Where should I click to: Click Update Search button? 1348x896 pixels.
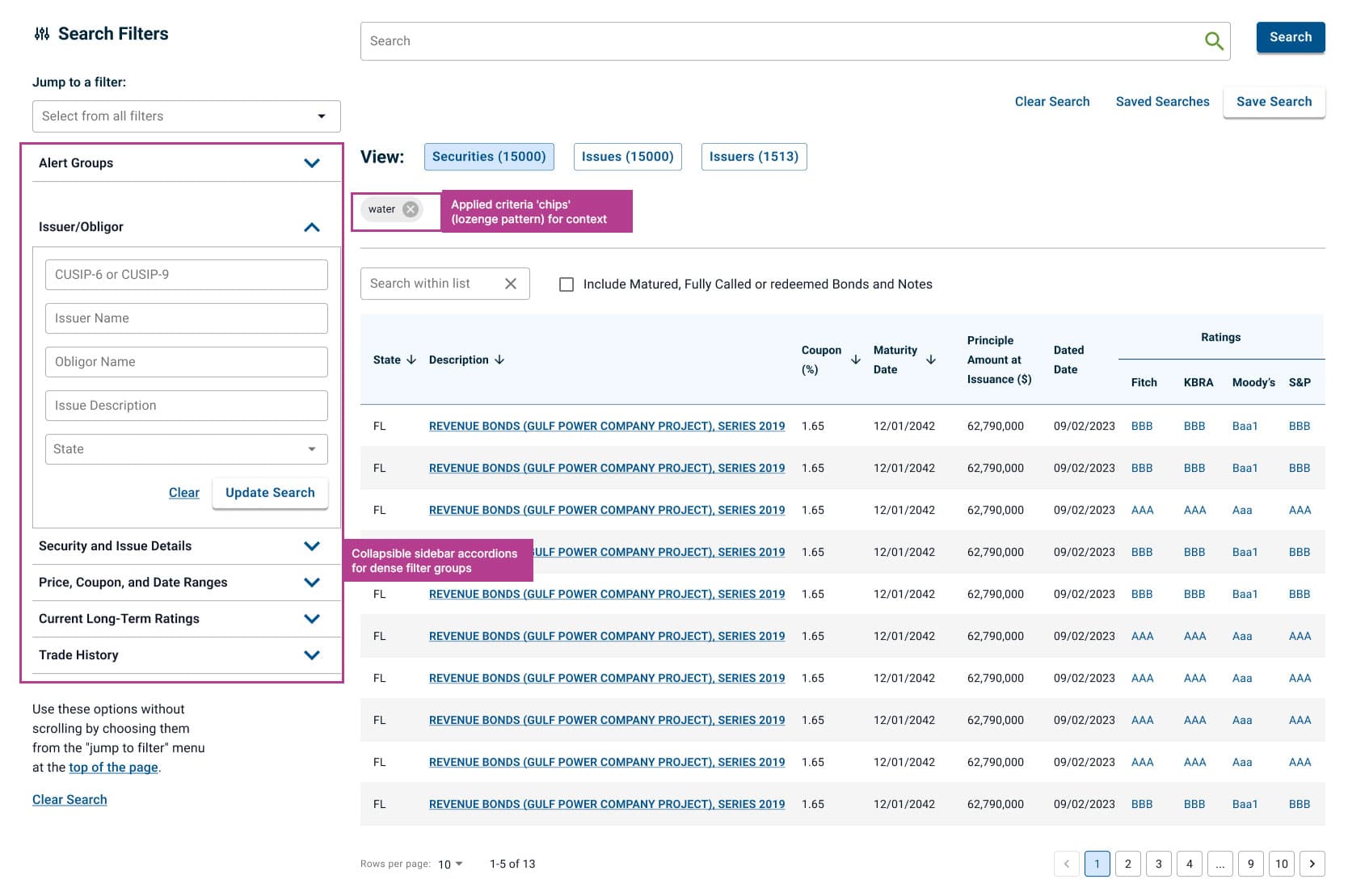(270, 493)
